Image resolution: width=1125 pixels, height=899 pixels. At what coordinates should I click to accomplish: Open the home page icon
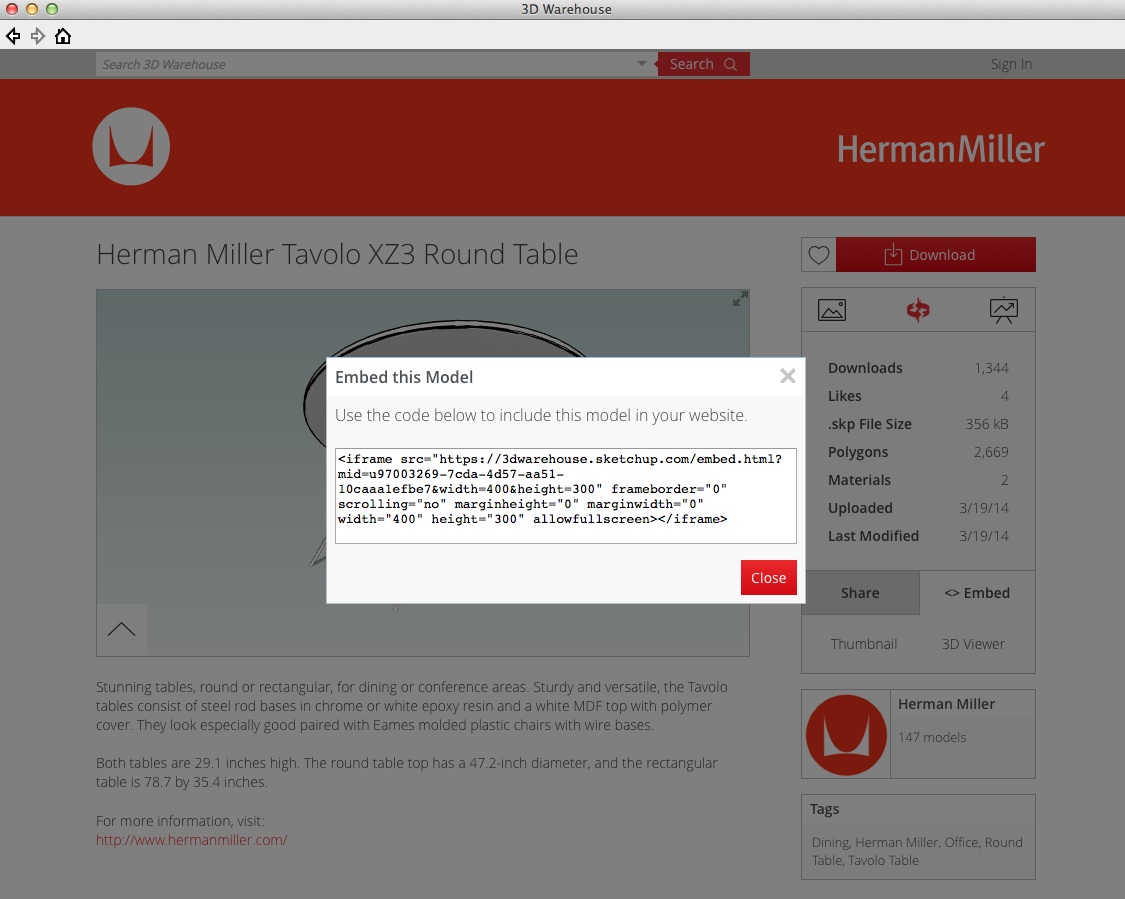63,36
